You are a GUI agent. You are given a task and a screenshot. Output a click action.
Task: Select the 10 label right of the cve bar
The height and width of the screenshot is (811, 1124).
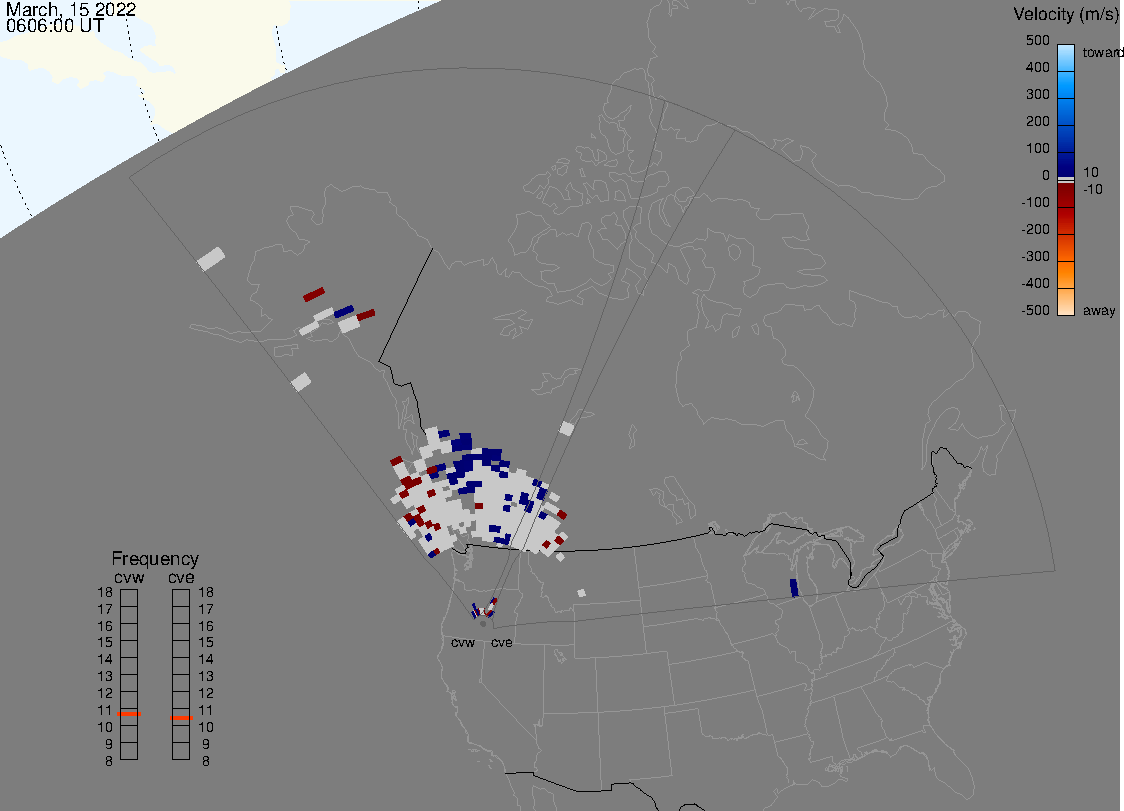(x=206, y=727)
